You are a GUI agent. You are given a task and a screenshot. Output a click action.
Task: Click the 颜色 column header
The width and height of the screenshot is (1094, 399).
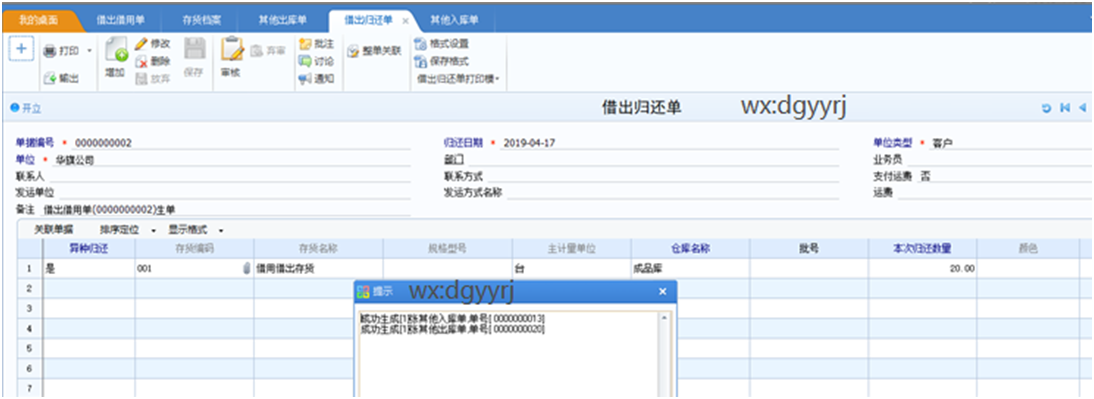[1028, 248]
